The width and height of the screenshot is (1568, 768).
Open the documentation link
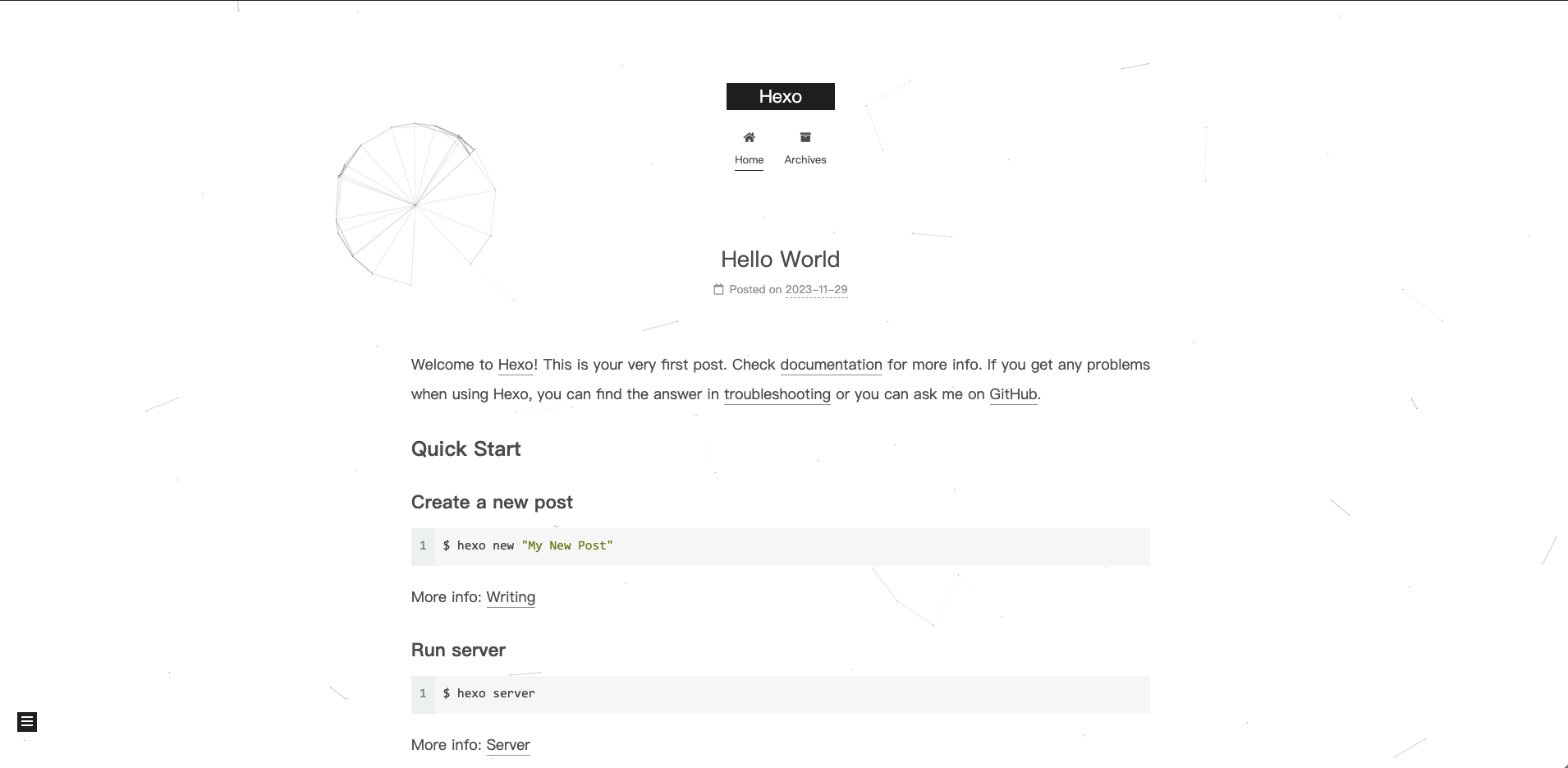pos(831,365)
